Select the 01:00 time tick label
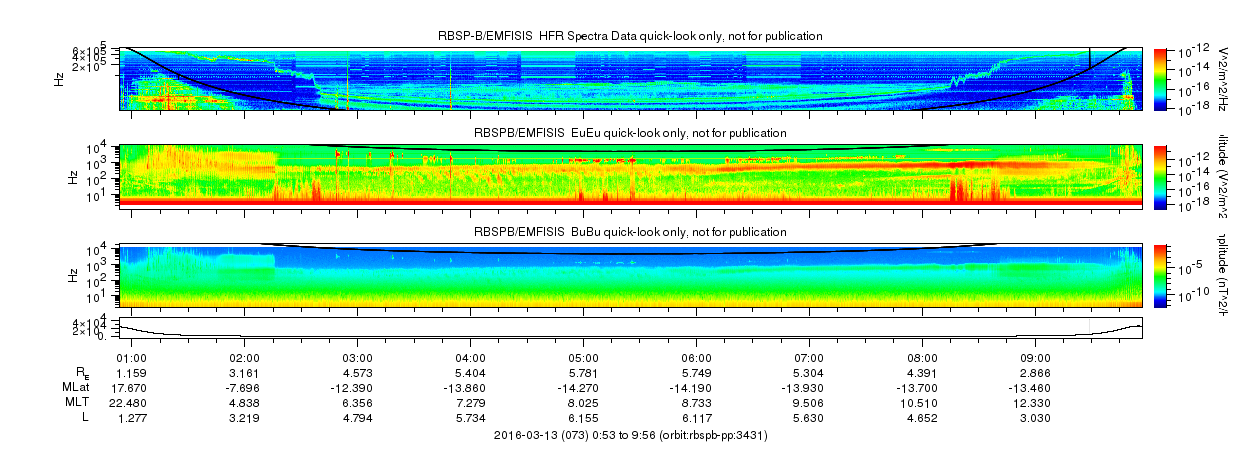 (132, 357)
